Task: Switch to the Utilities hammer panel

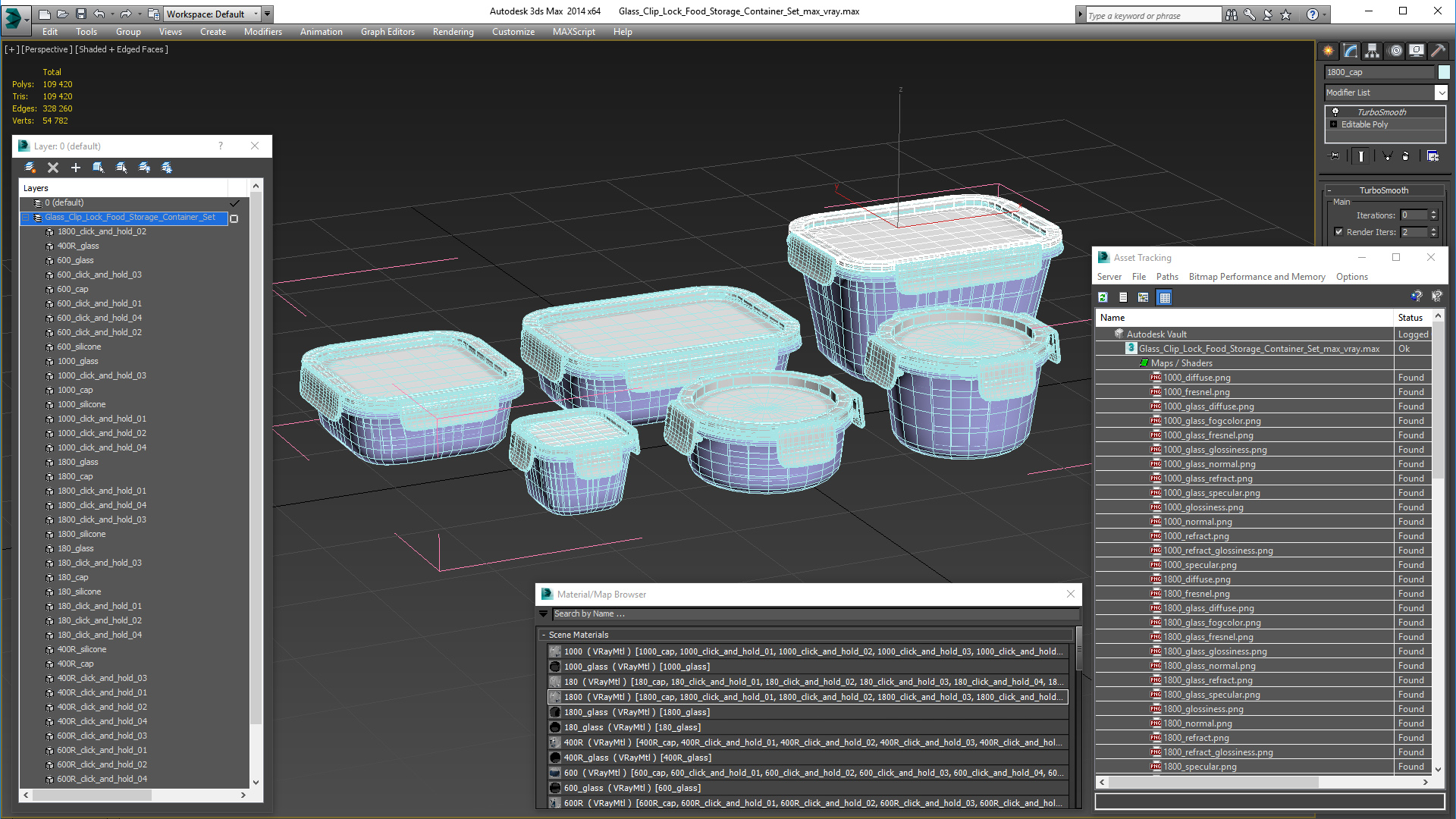Action: (x=1438, y=51)
